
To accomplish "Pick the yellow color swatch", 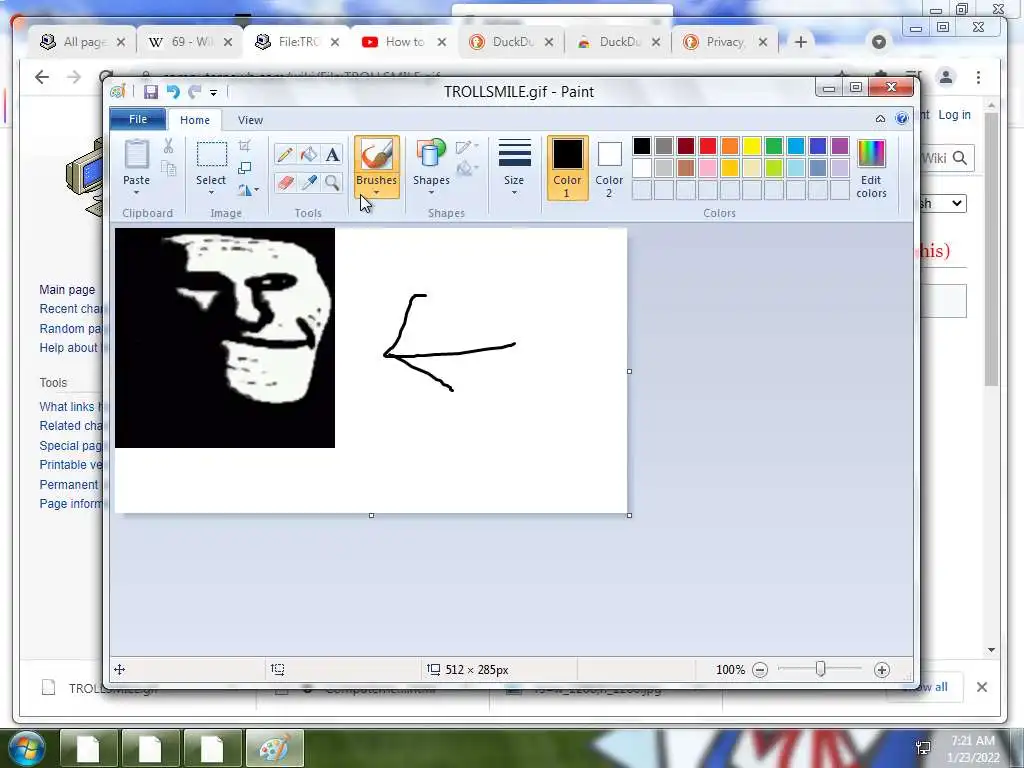I will point(752,146).
